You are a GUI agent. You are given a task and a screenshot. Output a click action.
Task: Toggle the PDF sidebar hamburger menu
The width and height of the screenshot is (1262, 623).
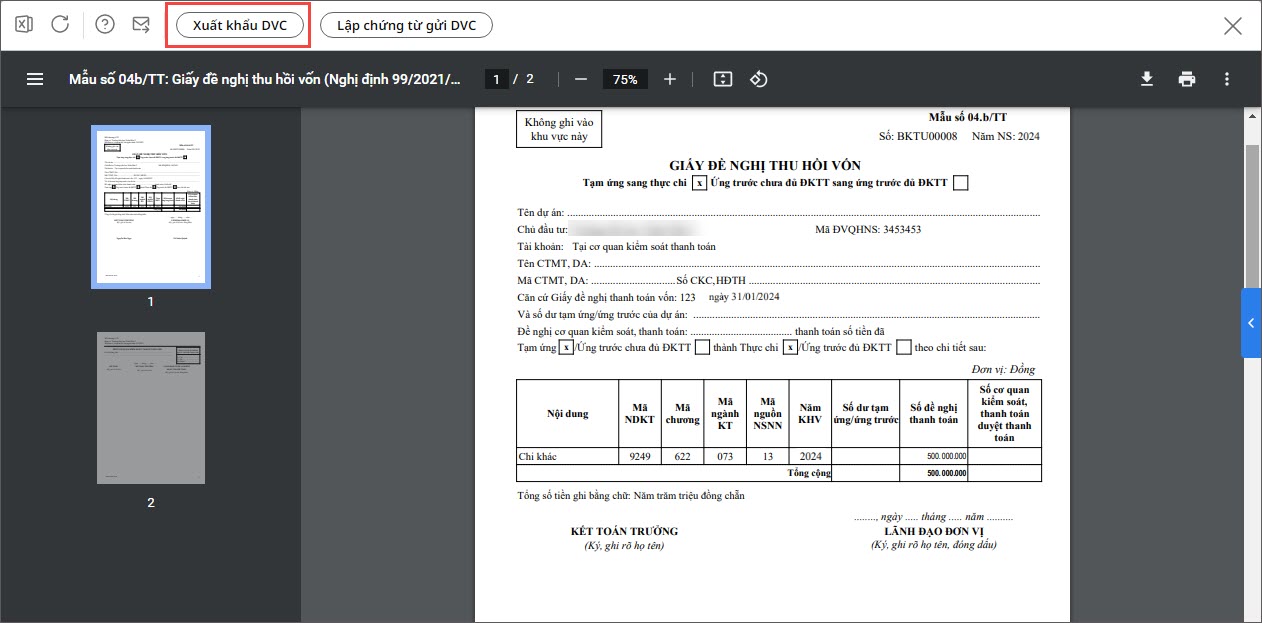[x=35, y=79]
